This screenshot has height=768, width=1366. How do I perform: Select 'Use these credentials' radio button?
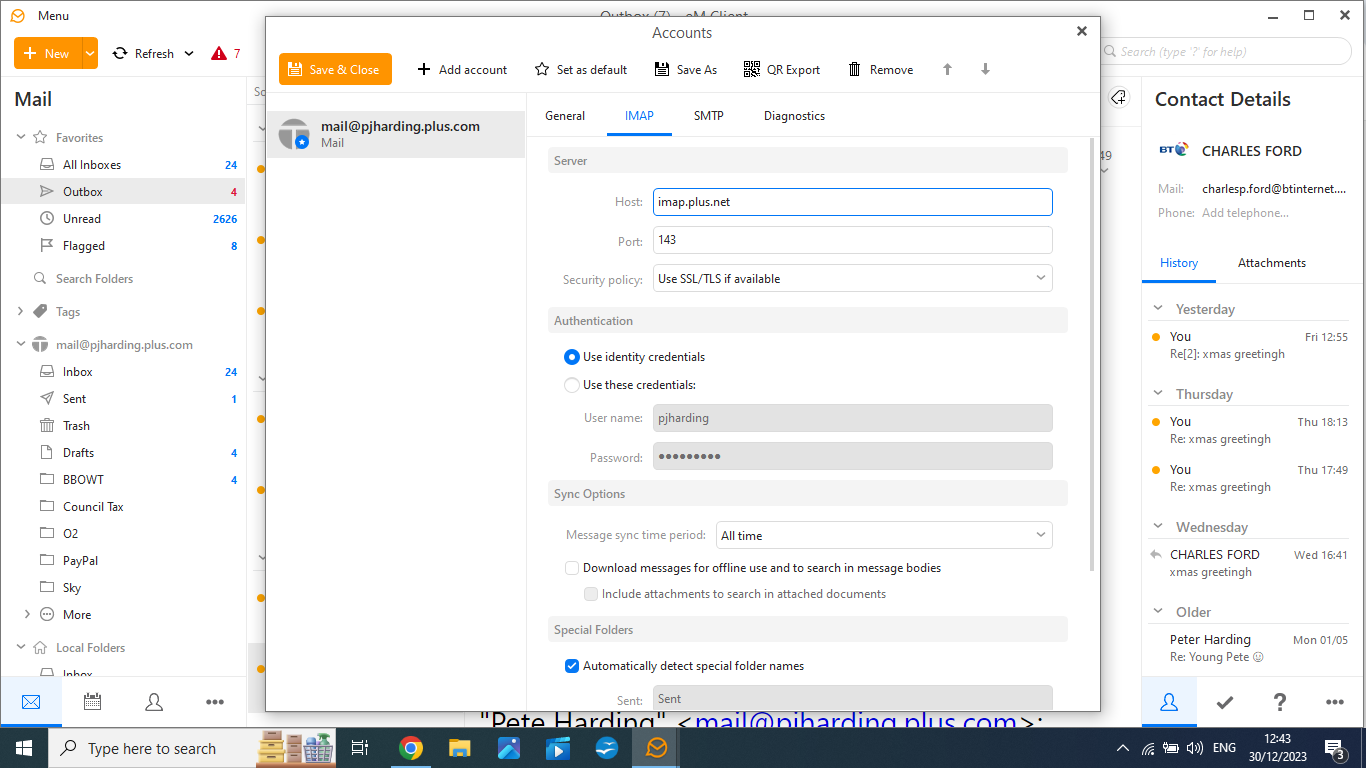point(572,385)
